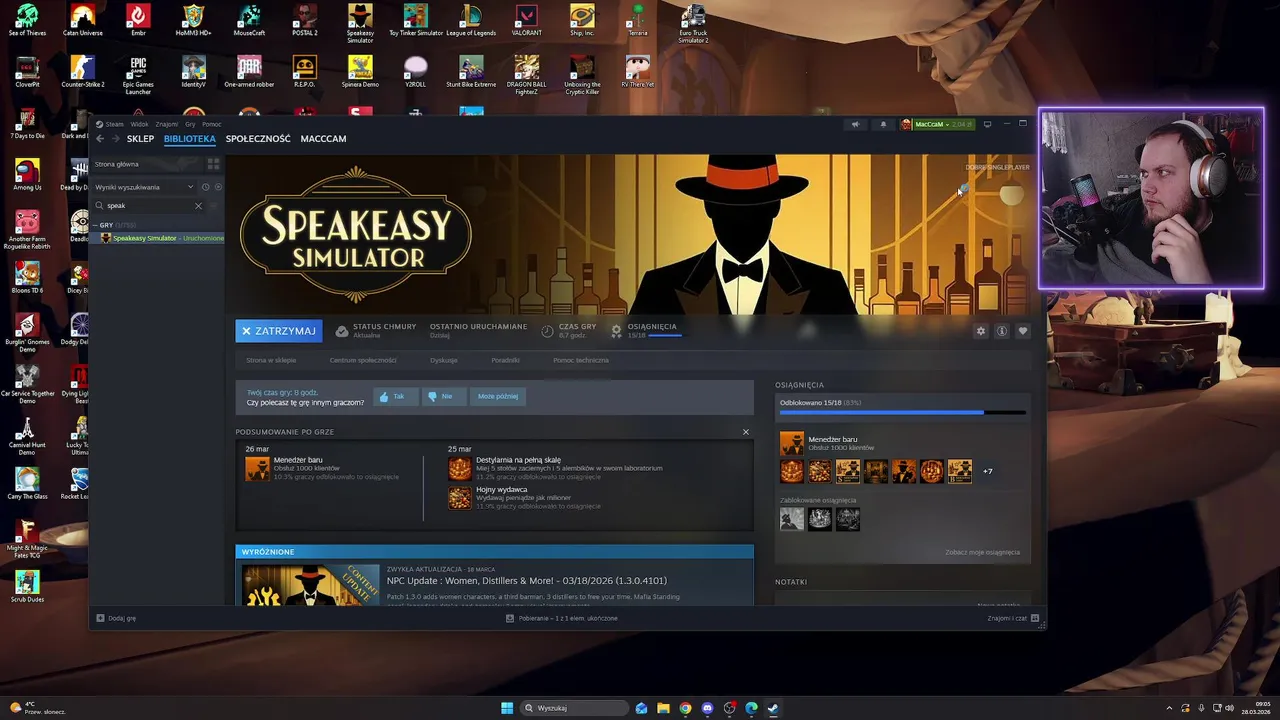
Task: Click the achievements progress bar 15/18
Action: point(903,412)
